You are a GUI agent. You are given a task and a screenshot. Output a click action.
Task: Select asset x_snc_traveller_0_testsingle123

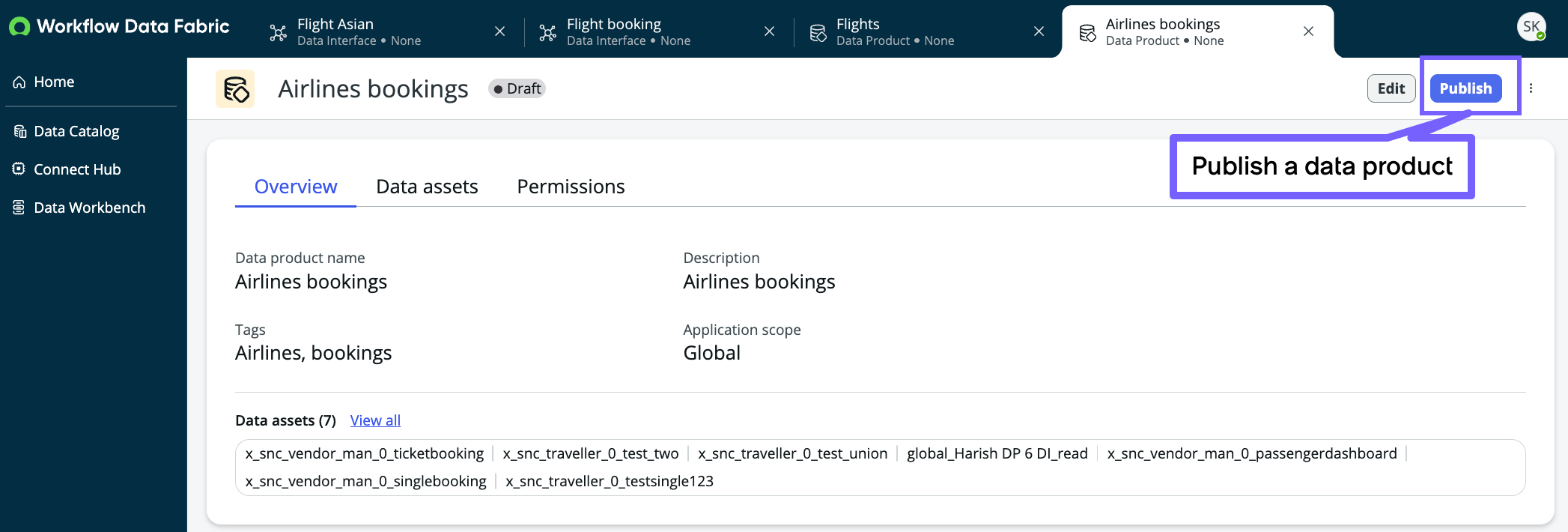(610, 481)
